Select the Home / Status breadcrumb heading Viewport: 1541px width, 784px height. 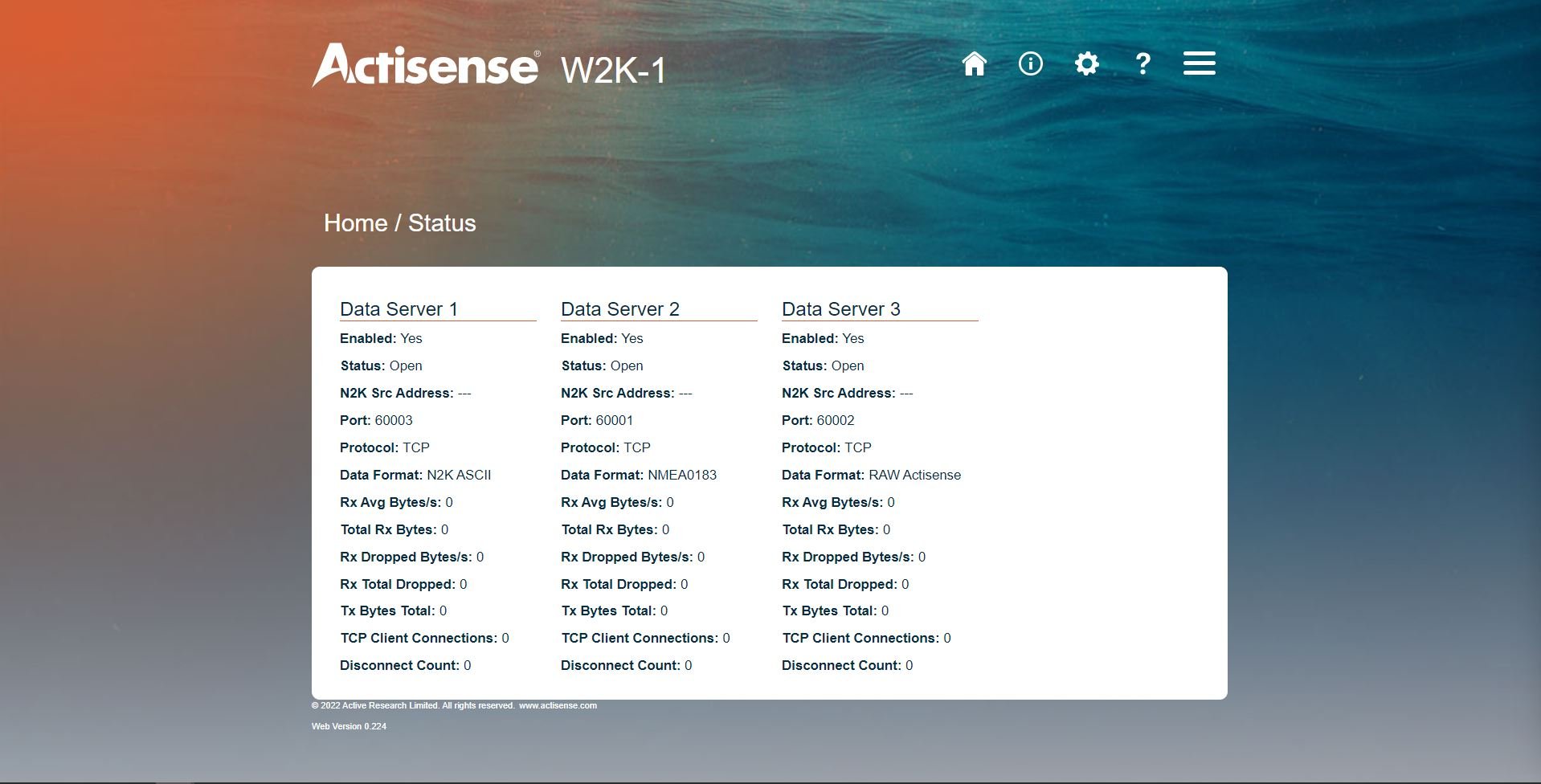tap(399, 223)
